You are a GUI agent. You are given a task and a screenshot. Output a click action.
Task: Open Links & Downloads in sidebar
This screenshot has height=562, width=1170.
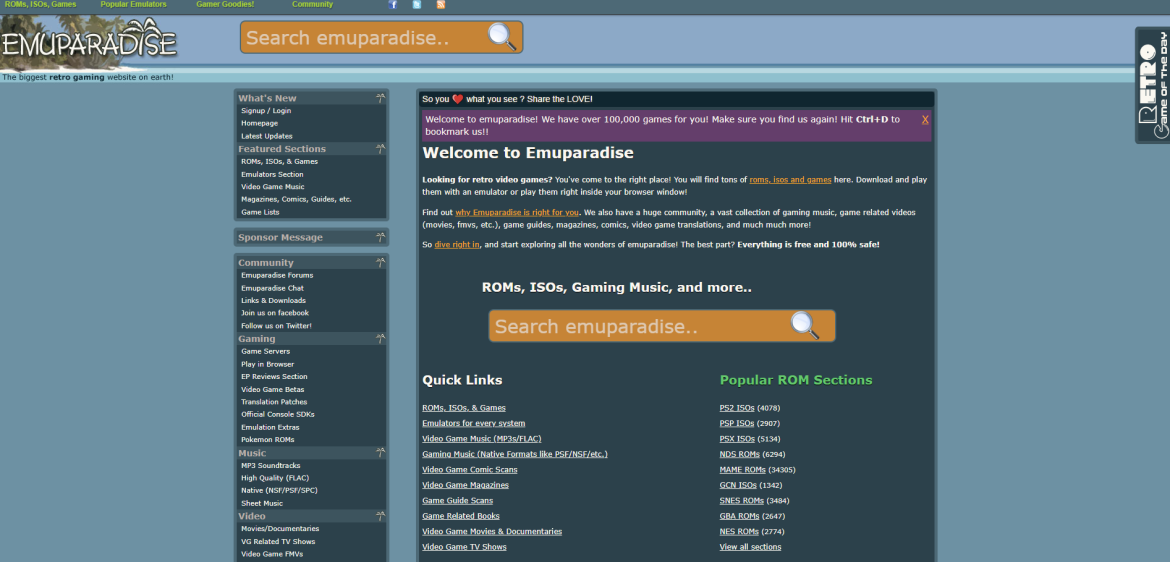point(274,301)
